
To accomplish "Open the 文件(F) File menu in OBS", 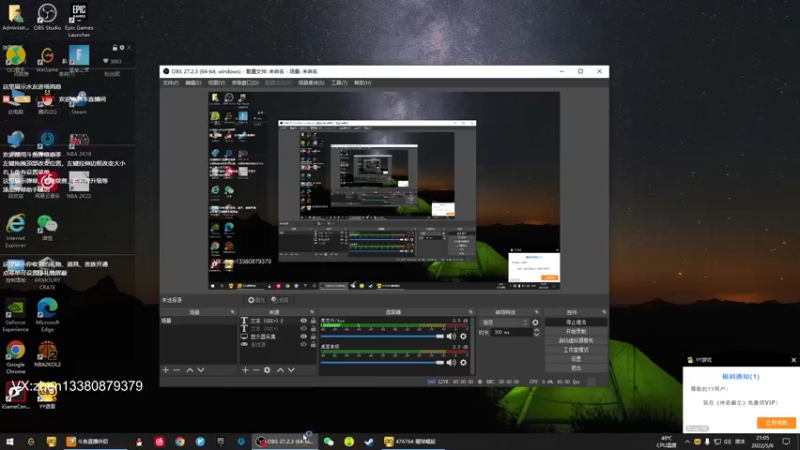I will (170, 83).
